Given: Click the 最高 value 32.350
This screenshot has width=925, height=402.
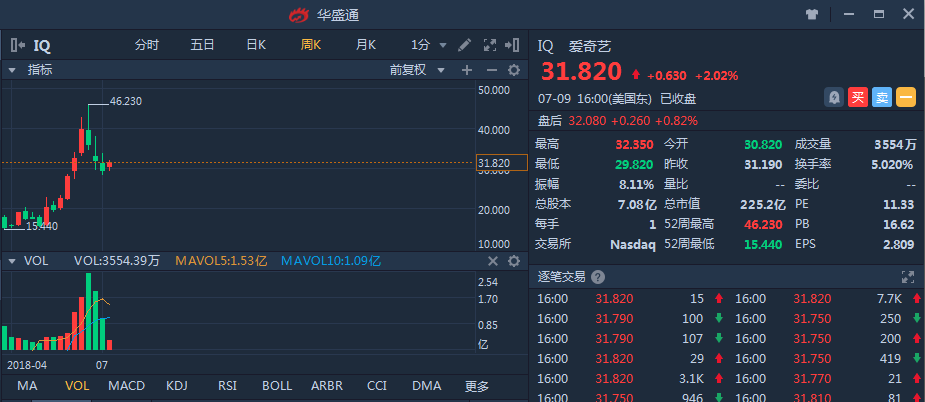Looking at the screenshot, I should pyautogui.click(x=634, y=145).
